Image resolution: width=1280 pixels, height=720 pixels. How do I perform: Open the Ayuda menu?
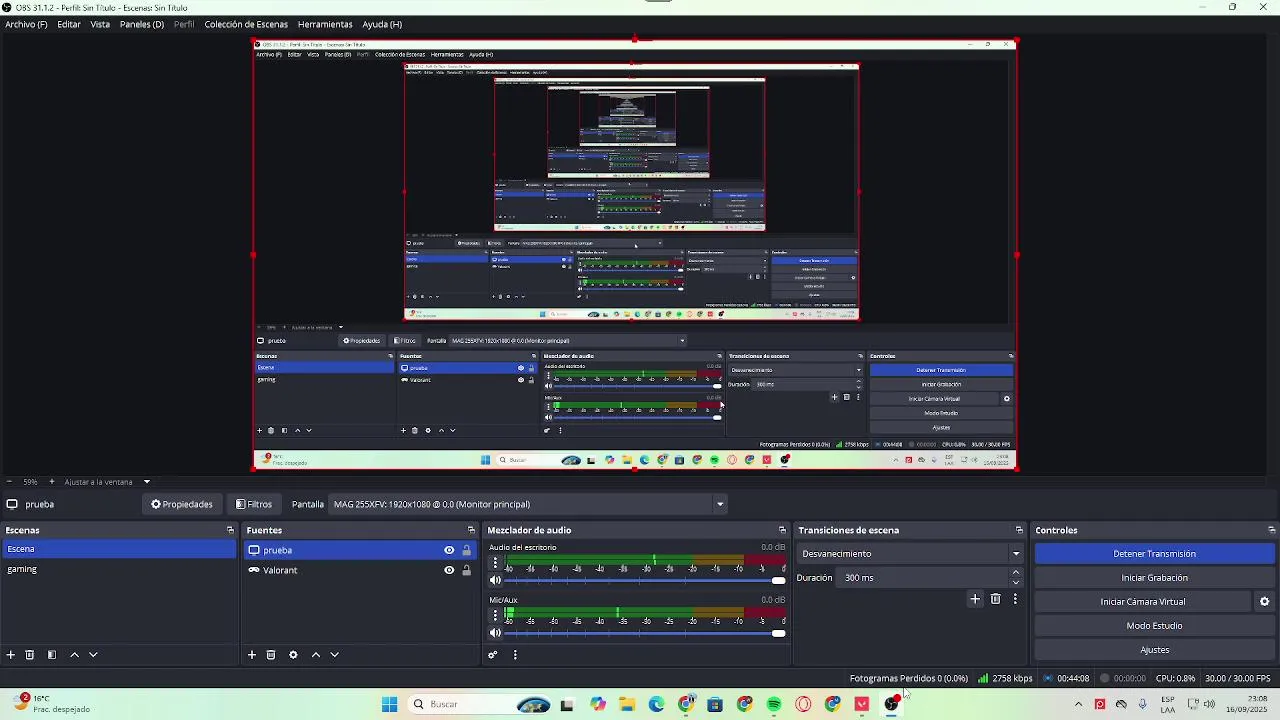point(382,24)
